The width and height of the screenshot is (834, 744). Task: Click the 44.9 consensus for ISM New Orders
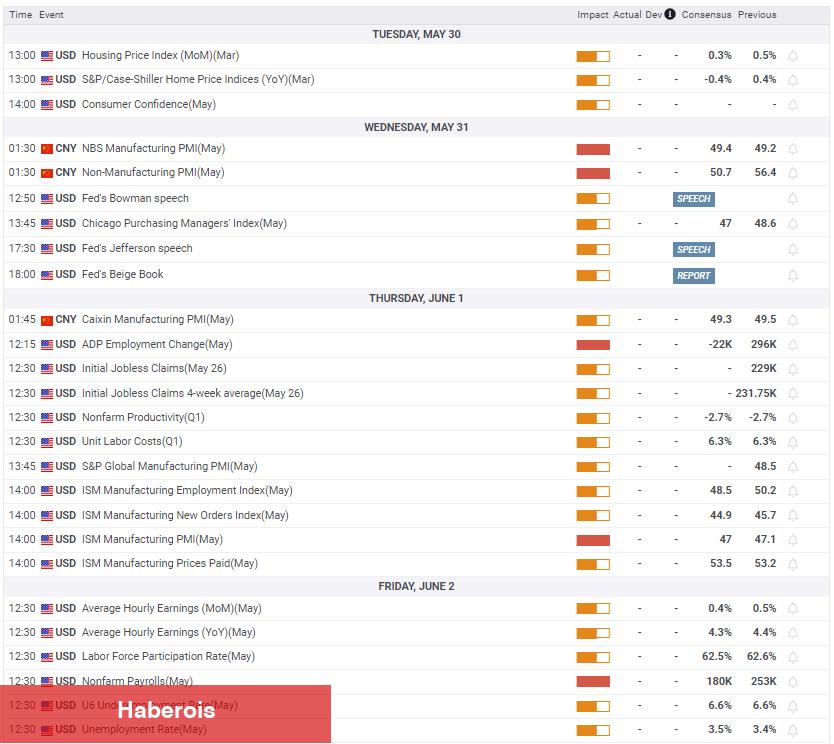[721, 515]
